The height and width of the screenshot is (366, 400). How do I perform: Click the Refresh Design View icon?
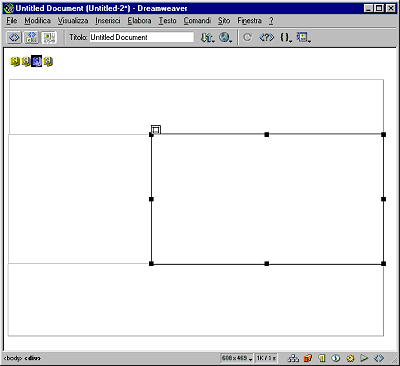pos(247,37)
